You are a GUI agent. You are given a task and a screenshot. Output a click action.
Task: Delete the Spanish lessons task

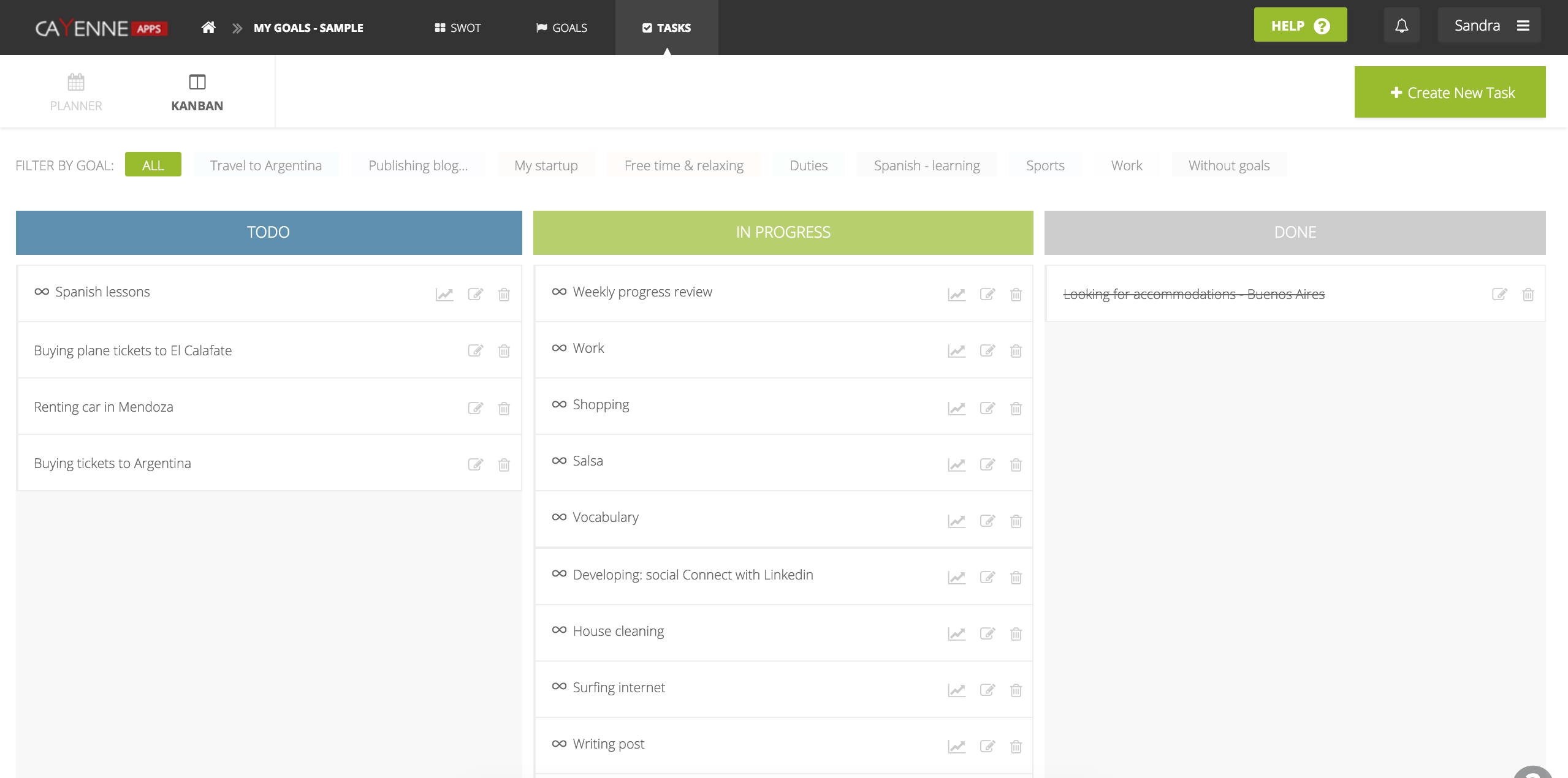pyautogui.click(x=504, y=295)
